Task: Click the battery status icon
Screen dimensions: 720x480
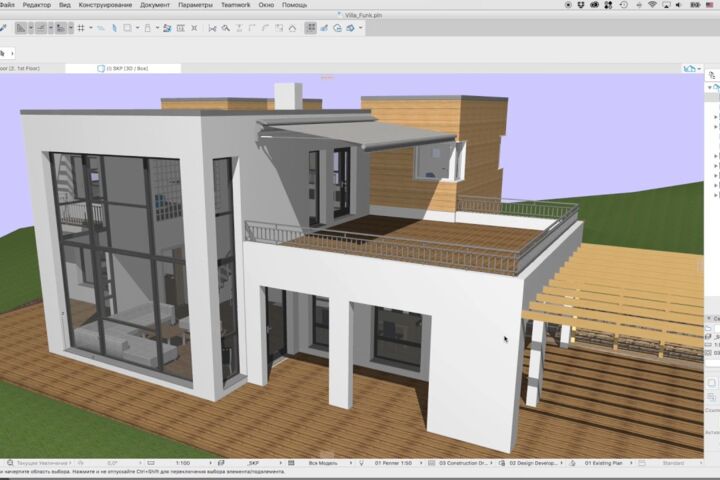Action: 695,5
